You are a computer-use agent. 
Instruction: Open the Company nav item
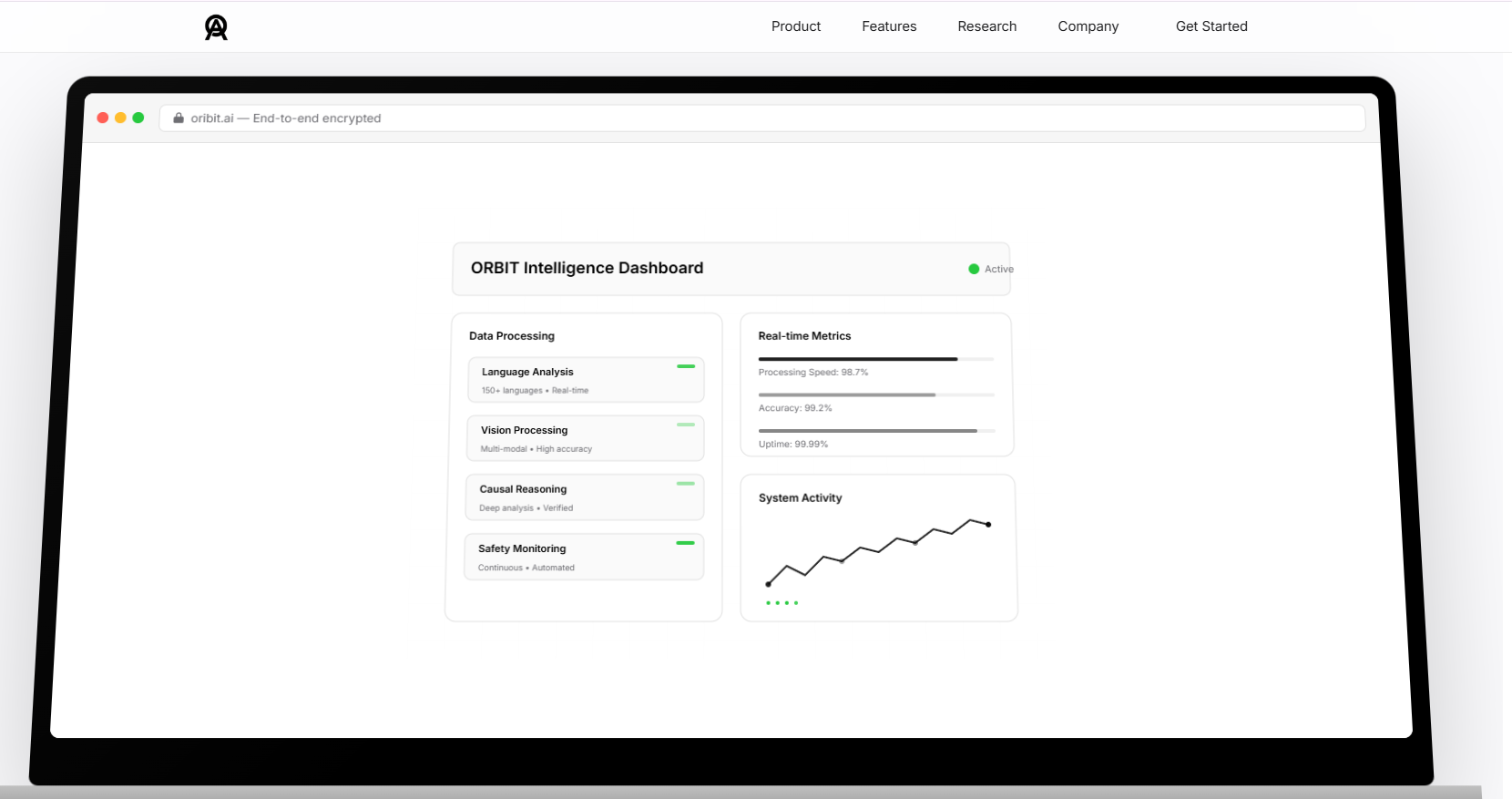pyautogui.click(x=1088, y=26)
